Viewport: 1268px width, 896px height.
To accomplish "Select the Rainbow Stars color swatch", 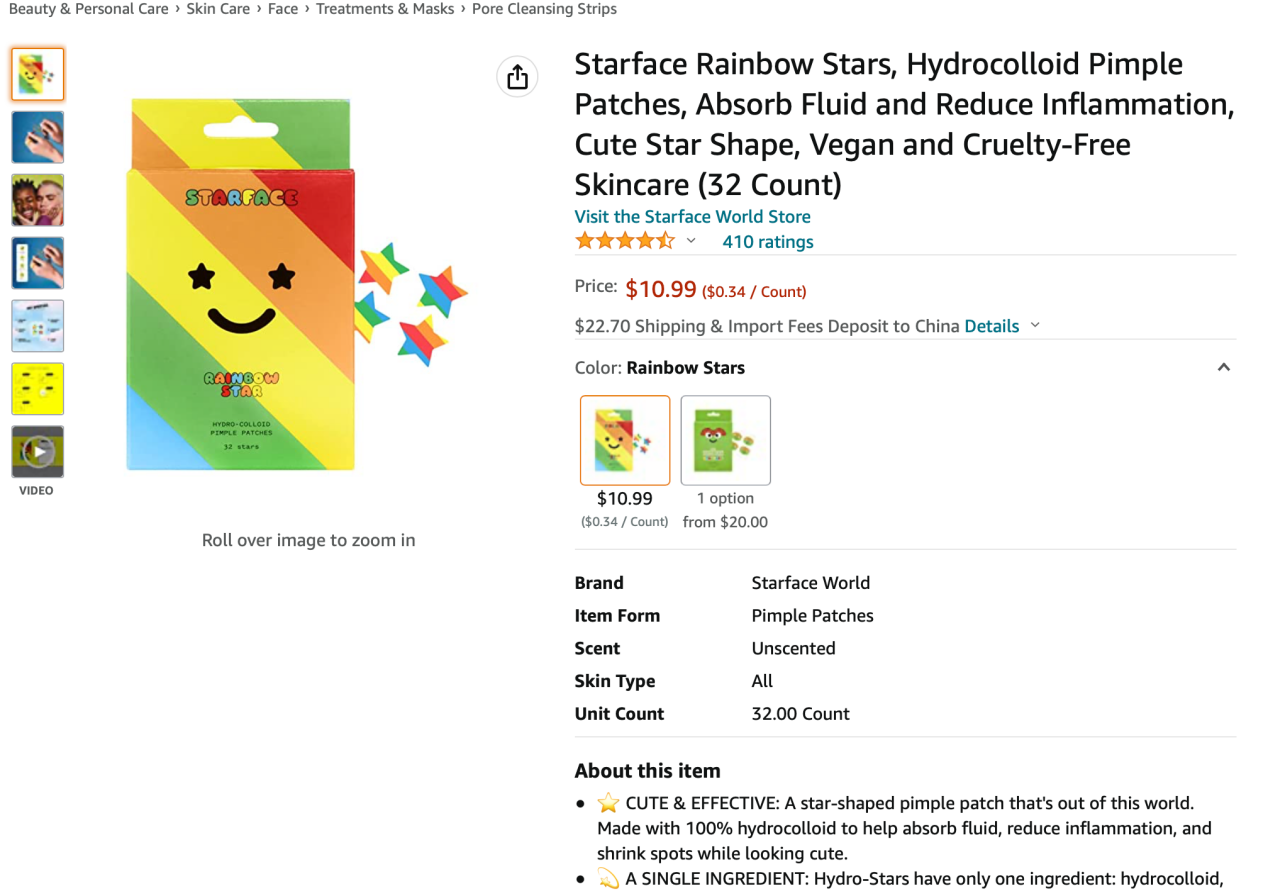I will click(x=625, y=440).
